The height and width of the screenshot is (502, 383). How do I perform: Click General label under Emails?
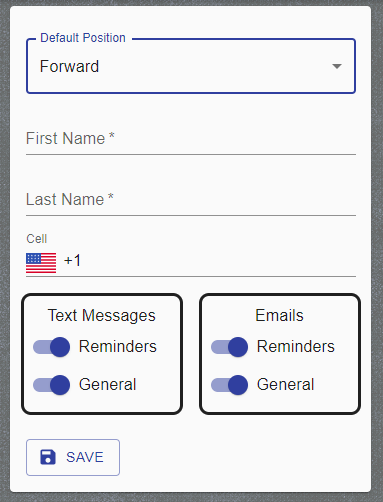pyautogui.click(x=286, y=384)
